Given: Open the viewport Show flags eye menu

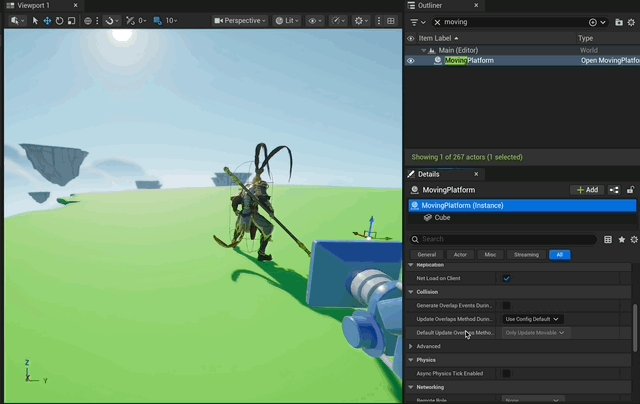Looking at the screenshot, I should [315, 21].
